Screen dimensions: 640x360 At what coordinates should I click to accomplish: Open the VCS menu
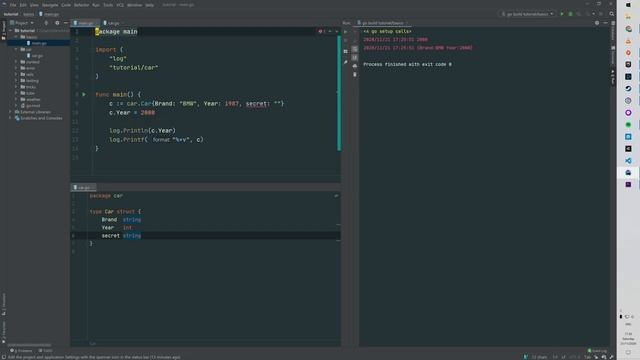click(x=120, y=5)
